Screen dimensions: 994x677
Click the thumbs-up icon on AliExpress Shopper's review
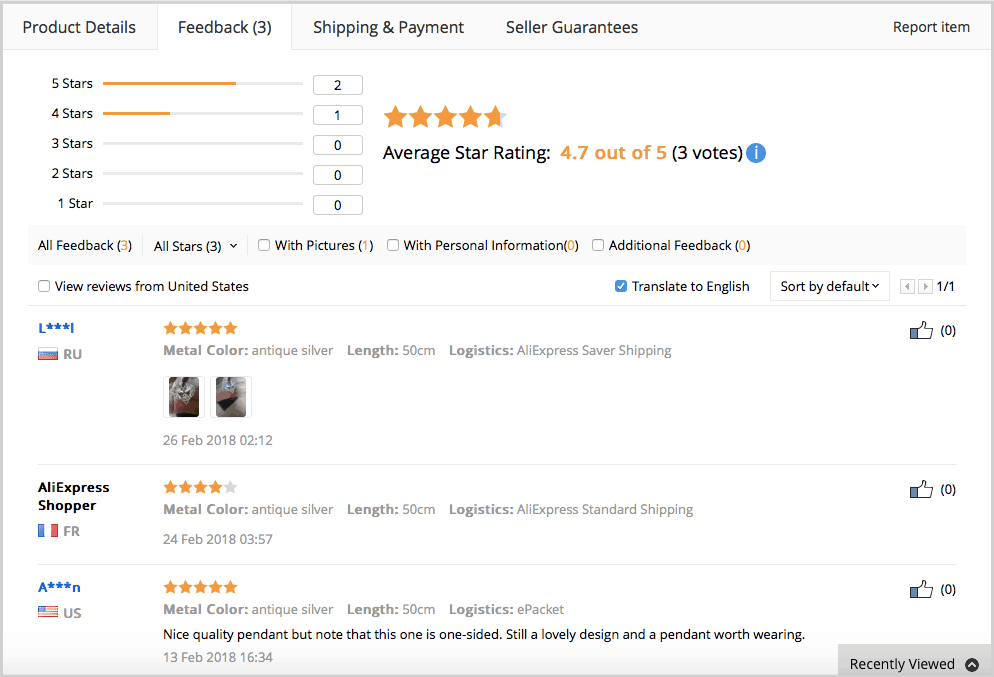point(921,488)
